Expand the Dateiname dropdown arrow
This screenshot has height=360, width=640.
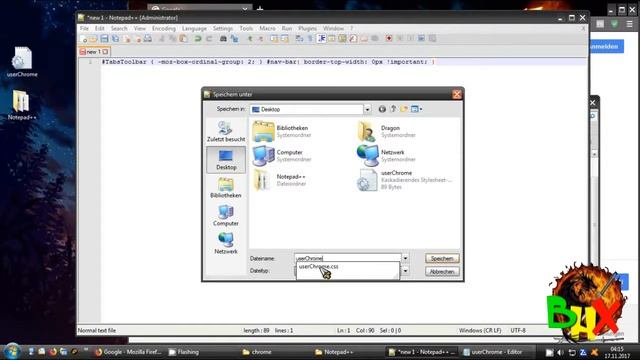[405, 258]
